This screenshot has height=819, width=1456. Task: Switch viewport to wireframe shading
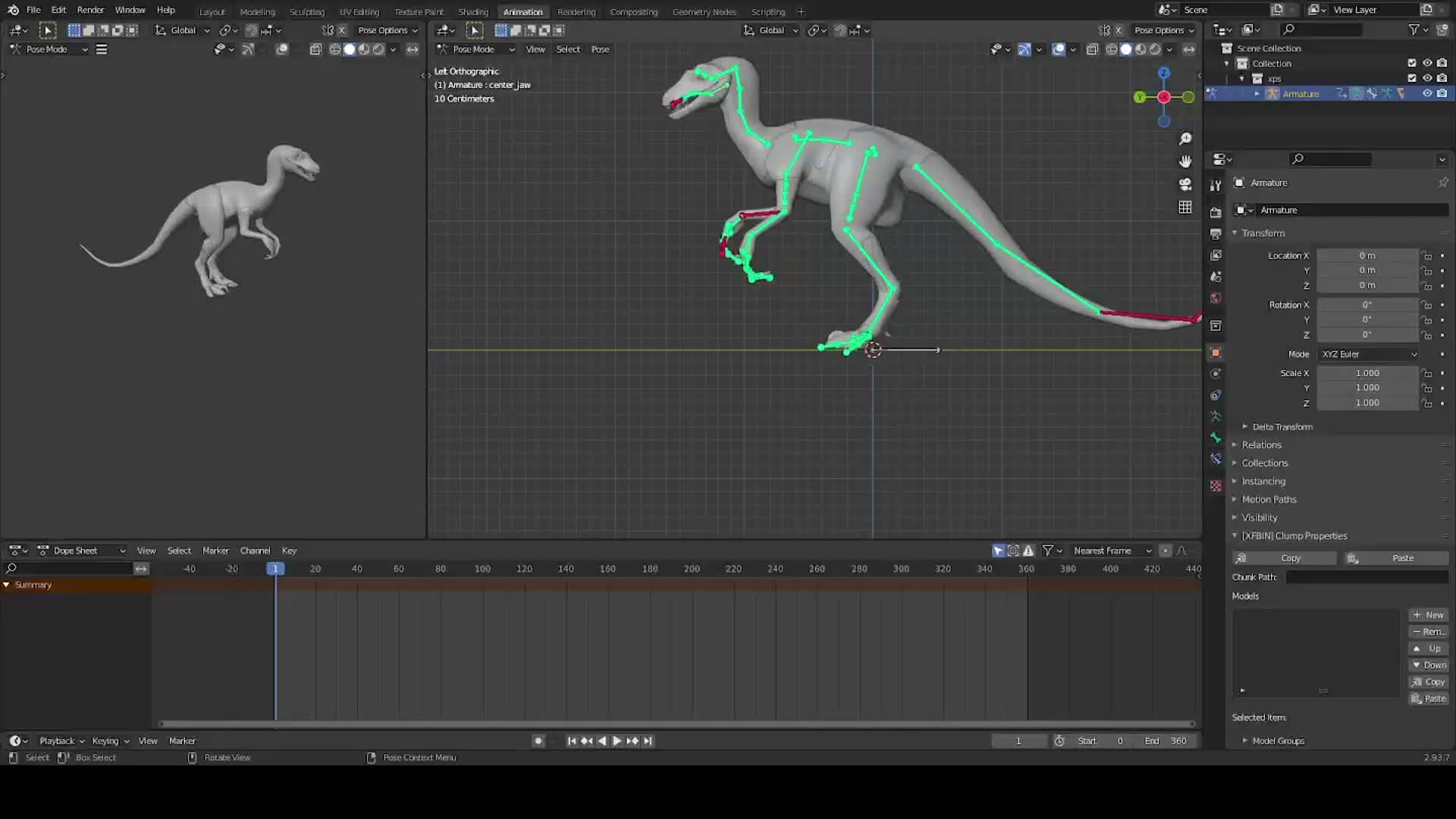tap(1111, 50)
